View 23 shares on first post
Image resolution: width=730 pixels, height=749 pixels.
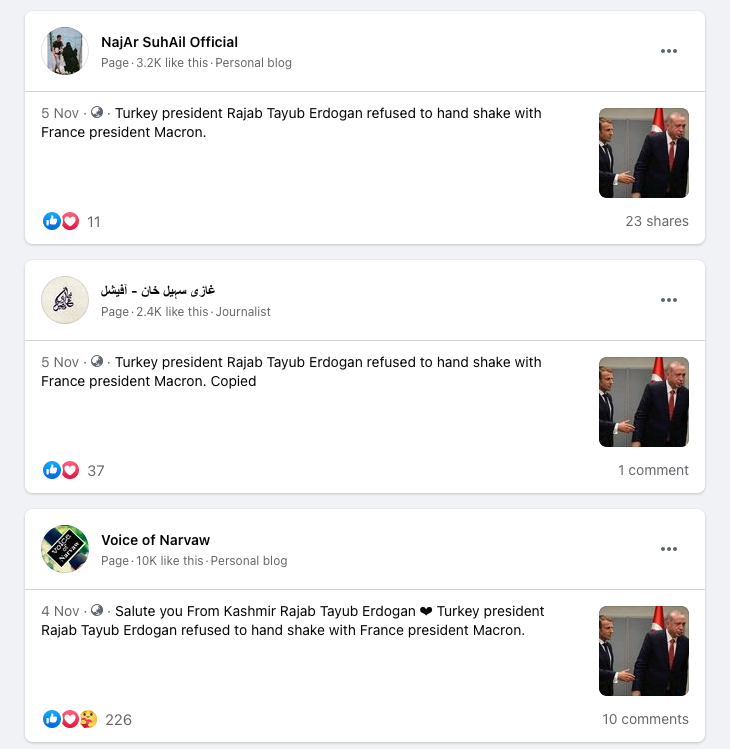pyautogui.click(x=657, y=221)
